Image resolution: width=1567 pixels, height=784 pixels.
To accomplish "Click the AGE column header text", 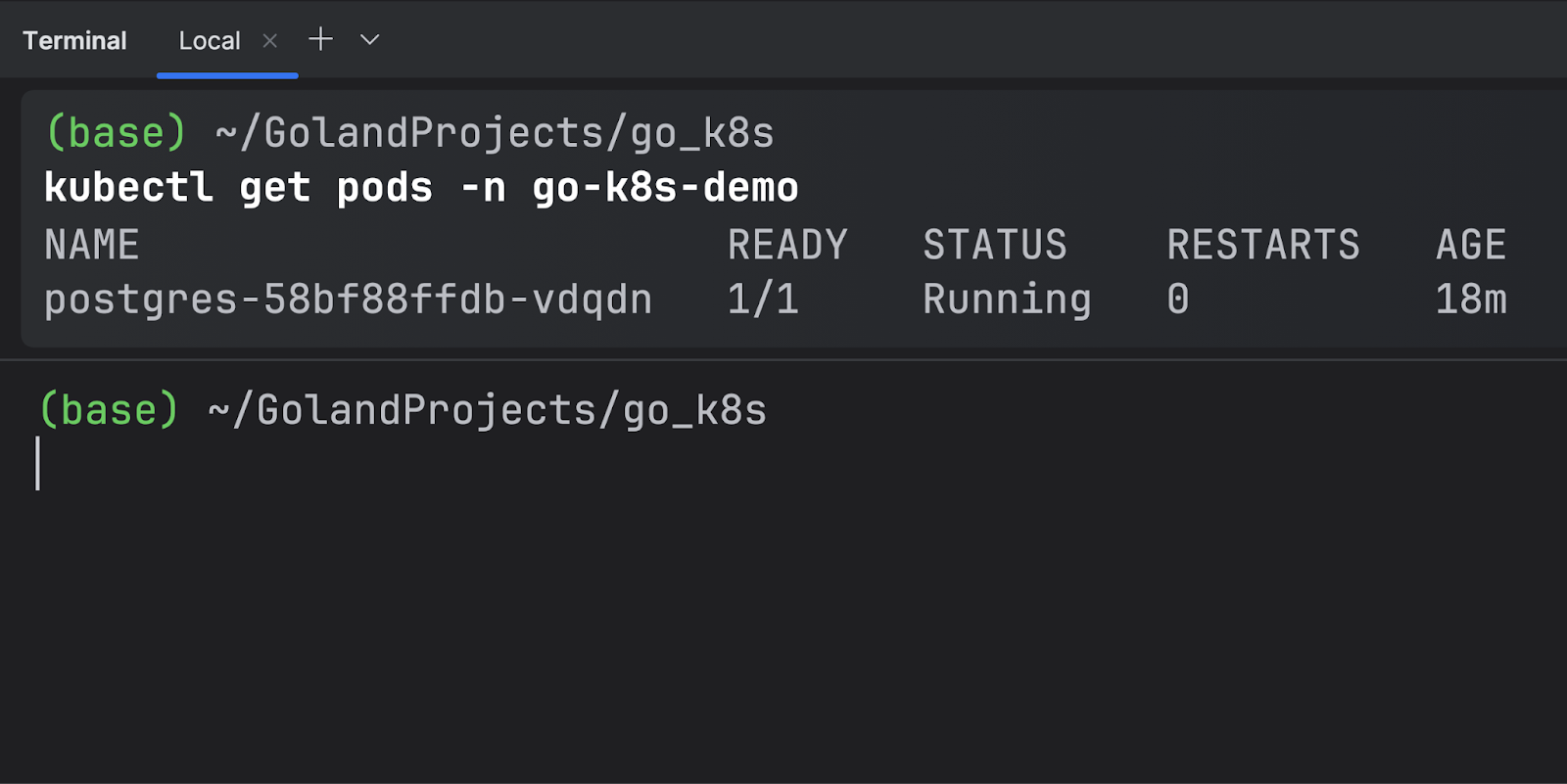I will (1471, 245).
